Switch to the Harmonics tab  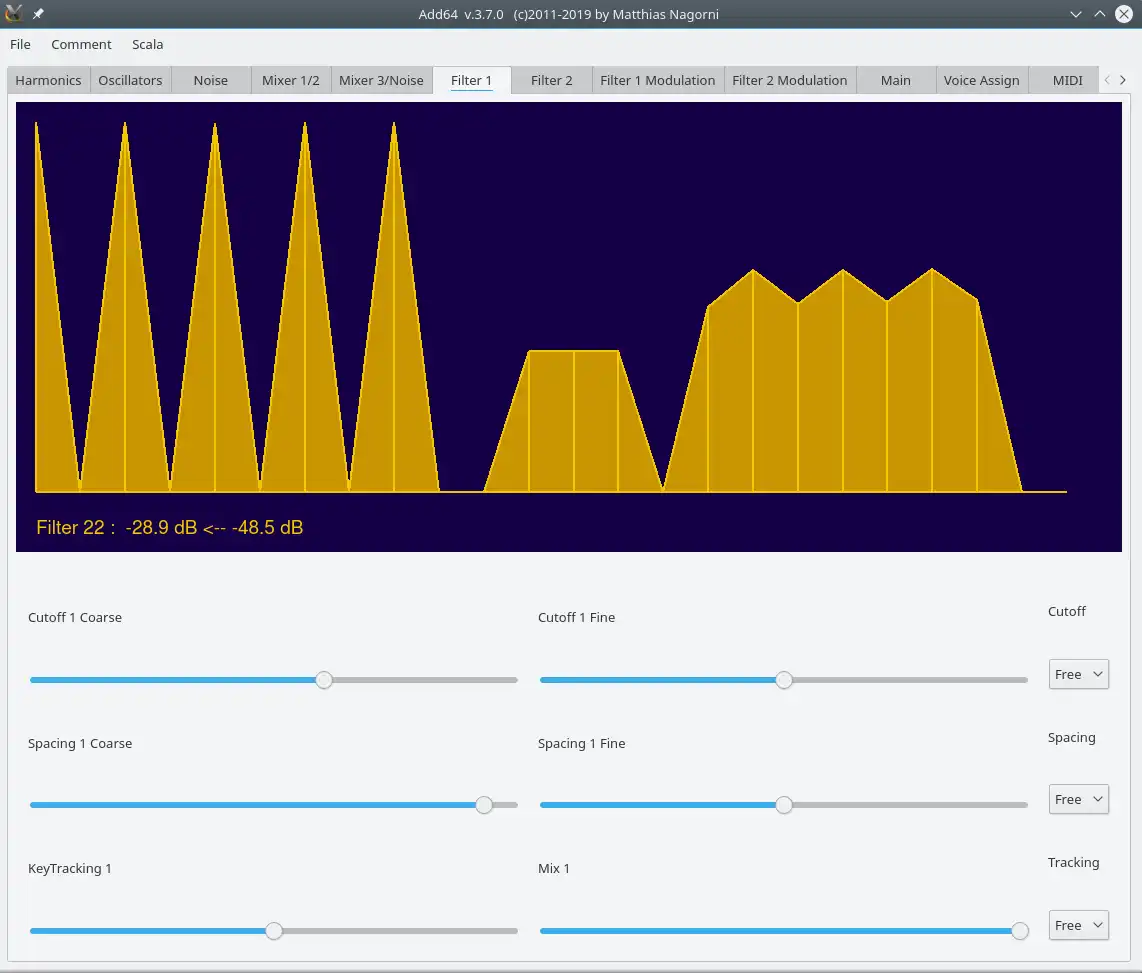point(48,80)
